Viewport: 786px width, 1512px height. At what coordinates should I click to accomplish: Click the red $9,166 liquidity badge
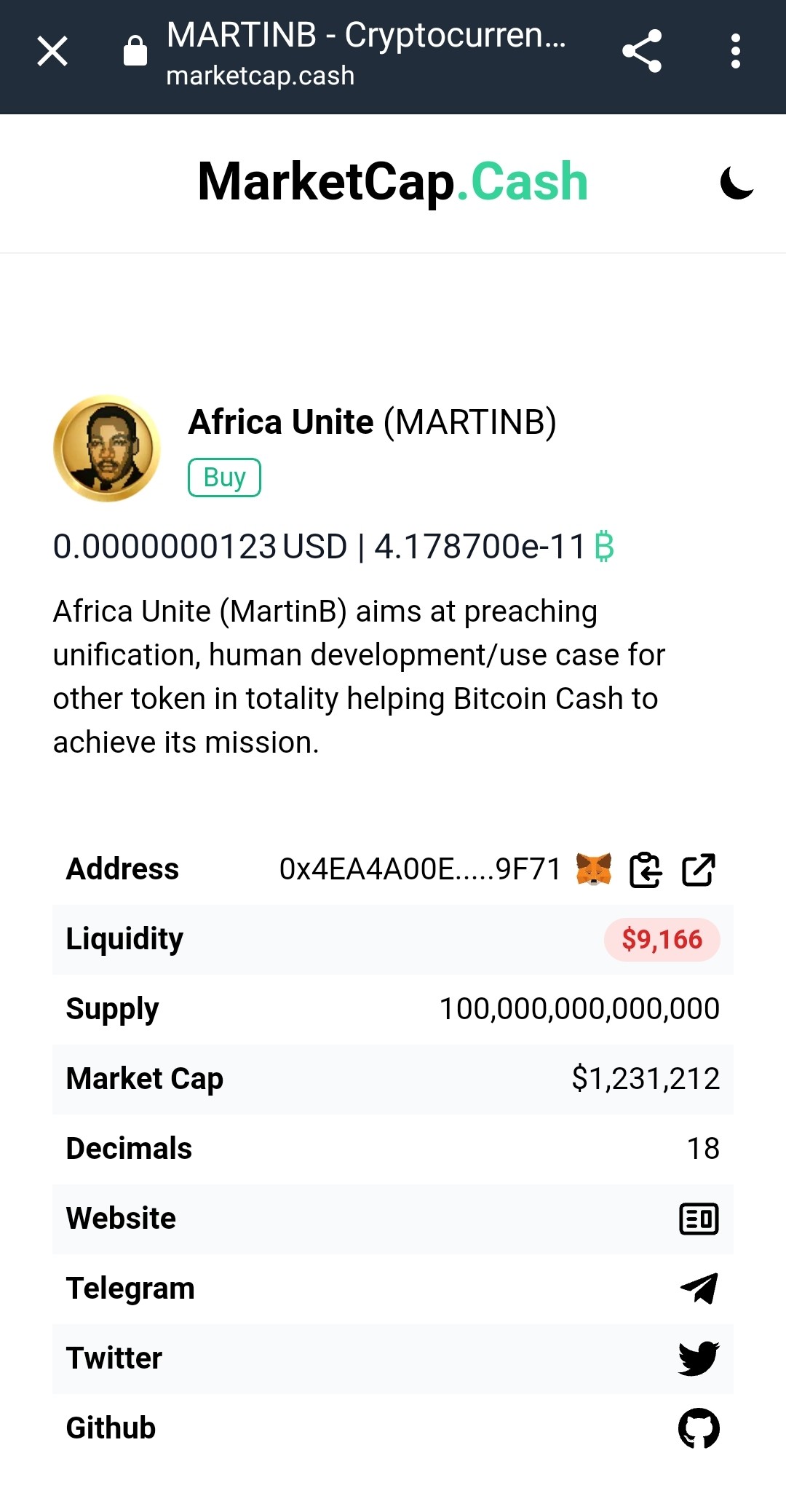(x=662, y=939)
